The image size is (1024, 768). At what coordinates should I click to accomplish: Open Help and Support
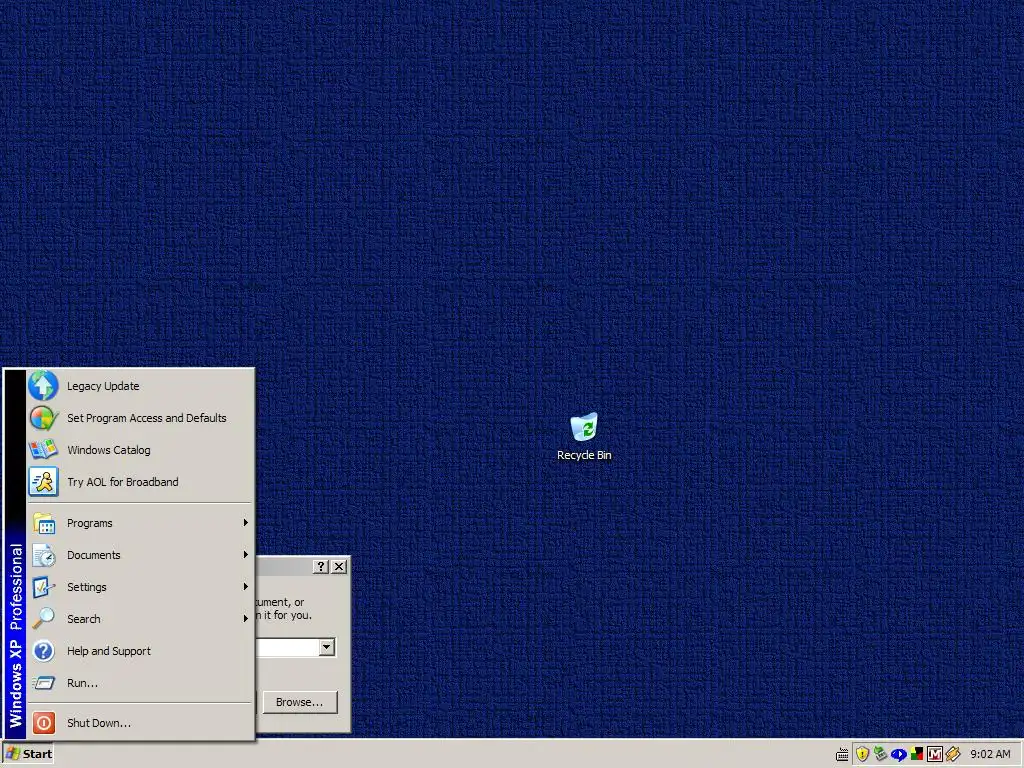pos(139,651)
